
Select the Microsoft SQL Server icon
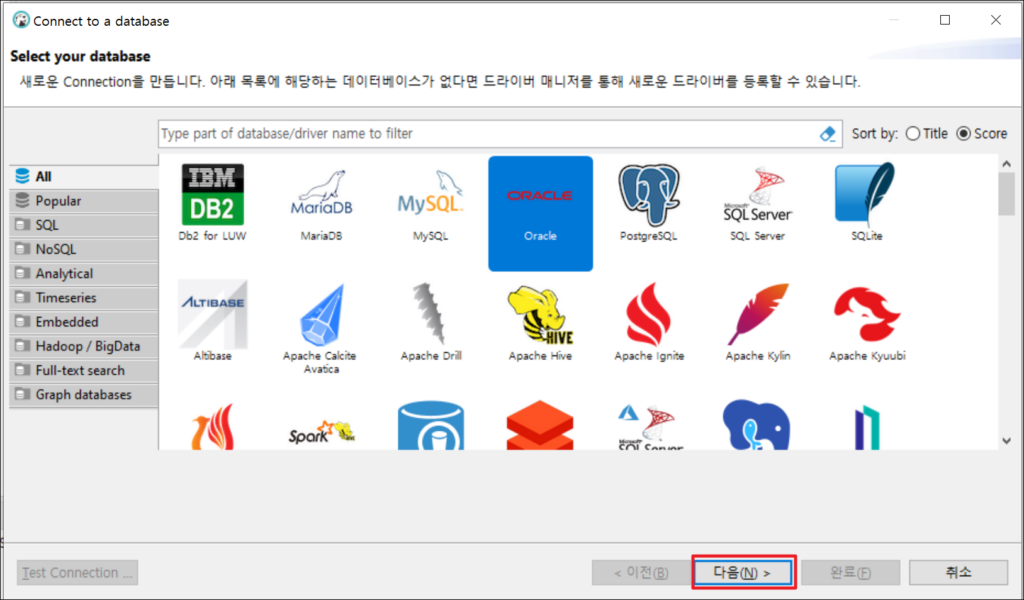tap(758, 195)
